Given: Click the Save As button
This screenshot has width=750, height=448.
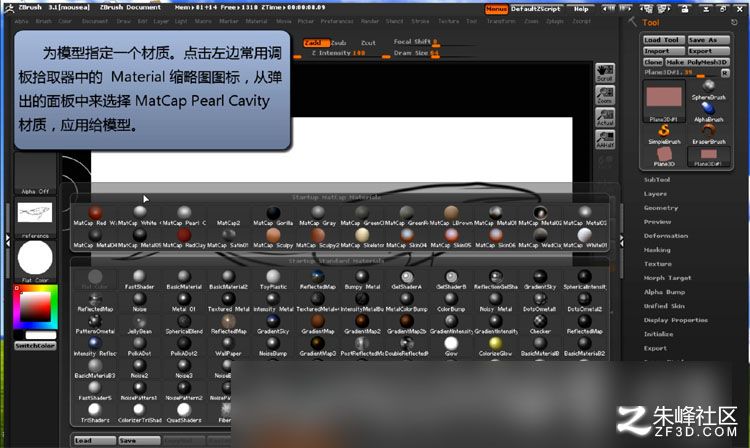Looking at the screenshot, I should point(708,40).
